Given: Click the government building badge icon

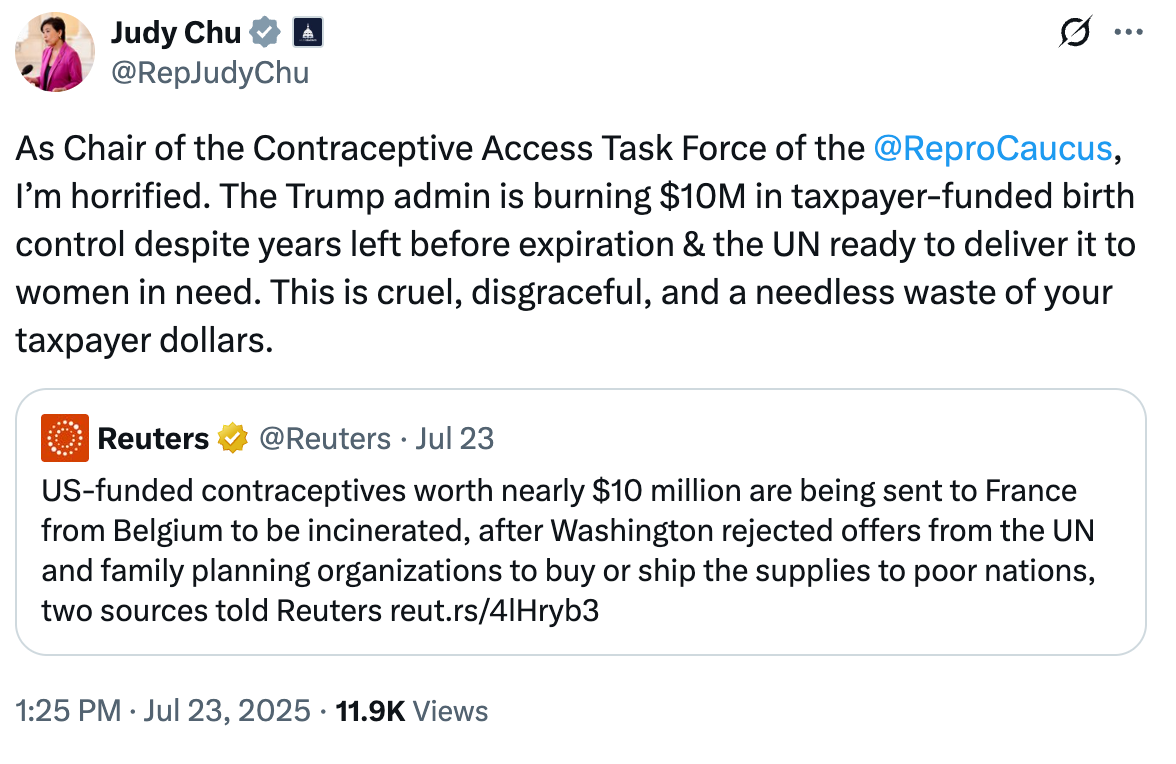Looking at the screenshot, I should tap(307, 34).
